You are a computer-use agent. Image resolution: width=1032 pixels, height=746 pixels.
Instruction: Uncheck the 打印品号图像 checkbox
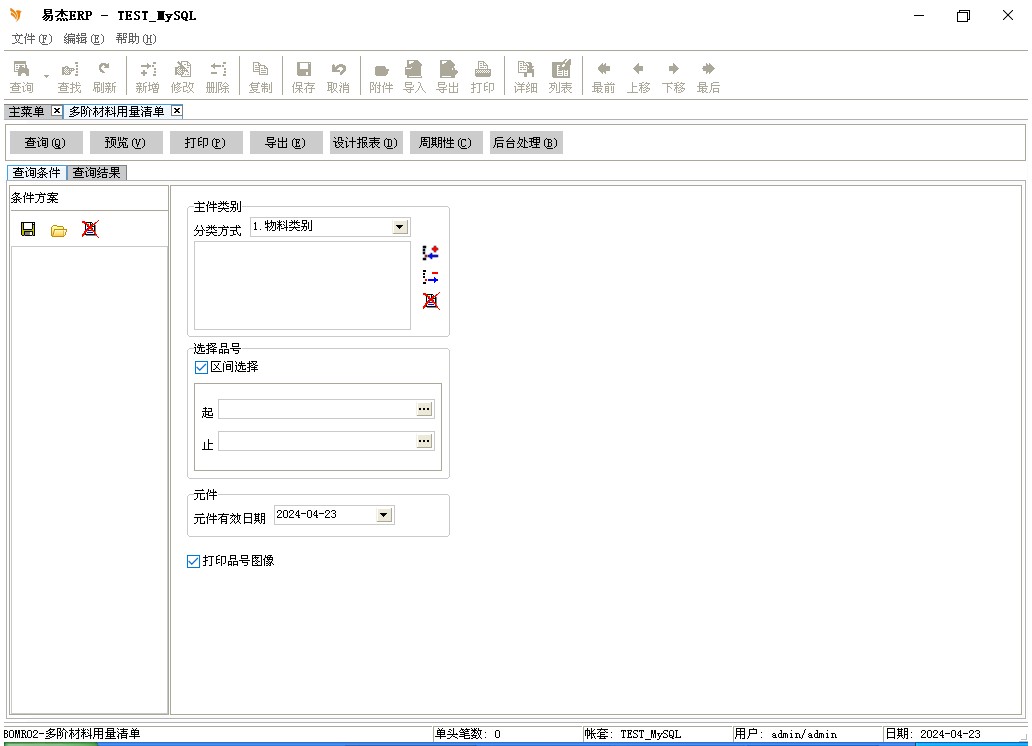click(194, 562)
